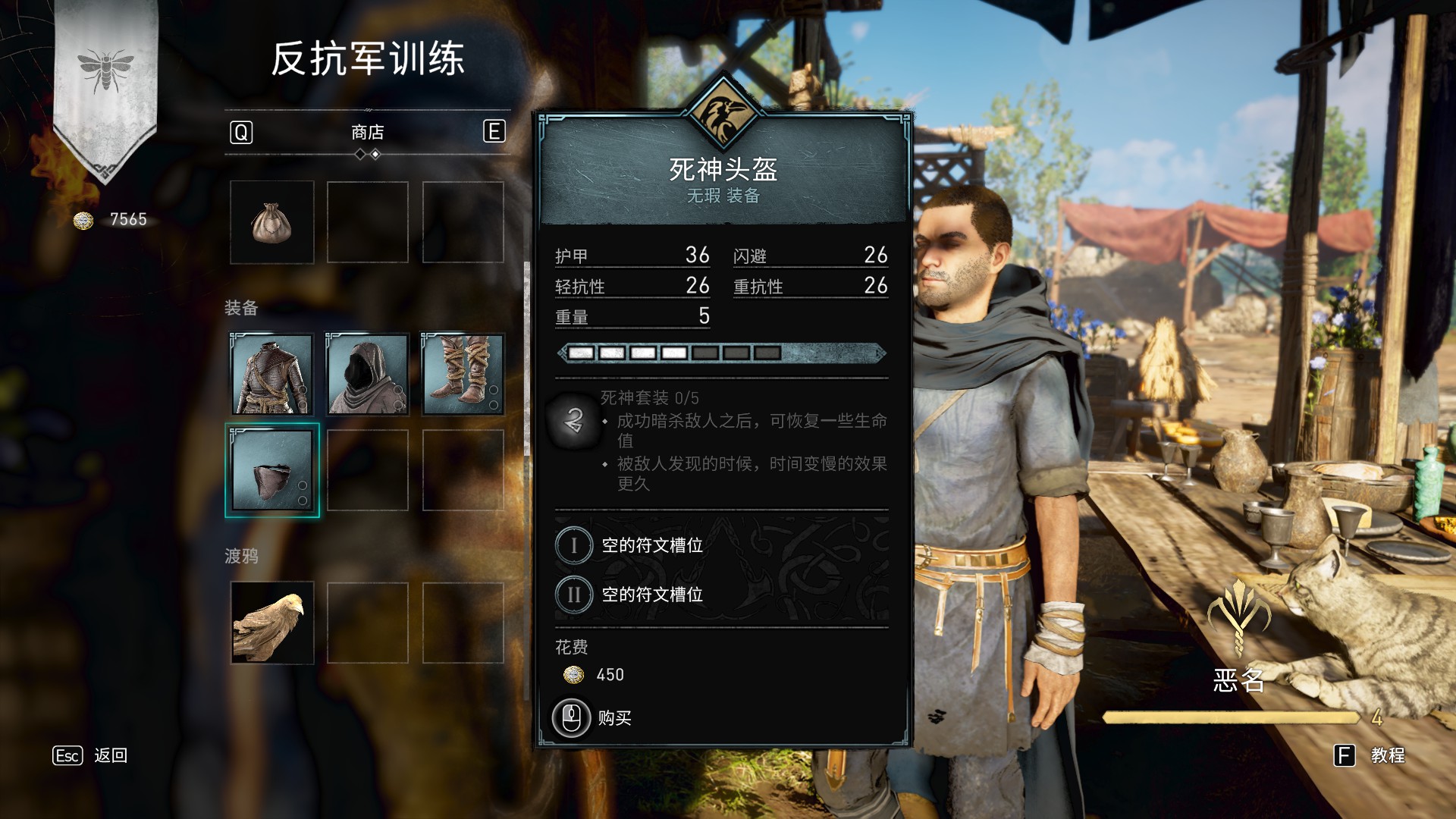
Task: Select the second empty rune slot II
Action: 629,595
